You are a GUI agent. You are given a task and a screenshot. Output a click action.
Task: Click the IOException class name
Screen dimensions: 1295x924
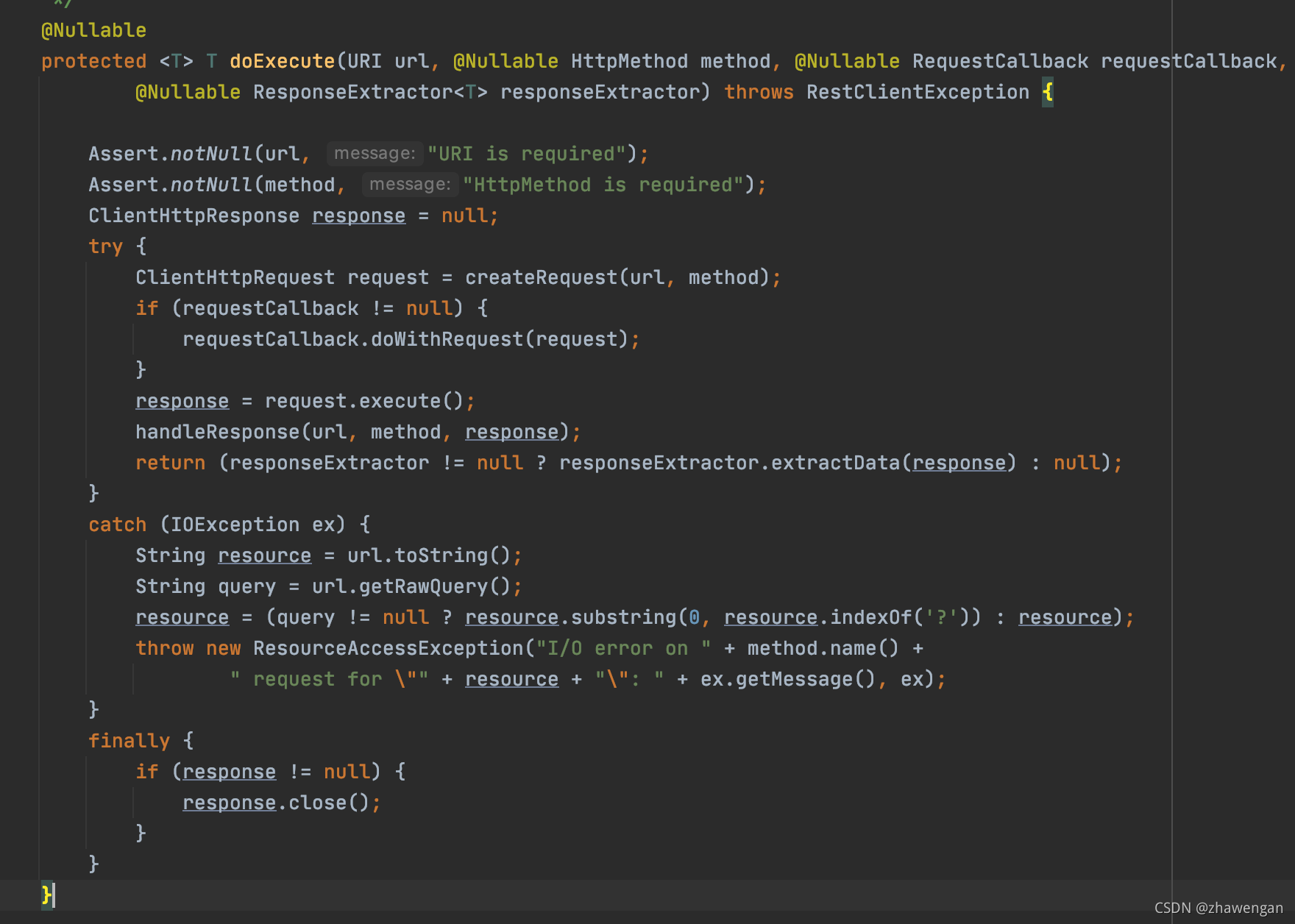[235, 525]
